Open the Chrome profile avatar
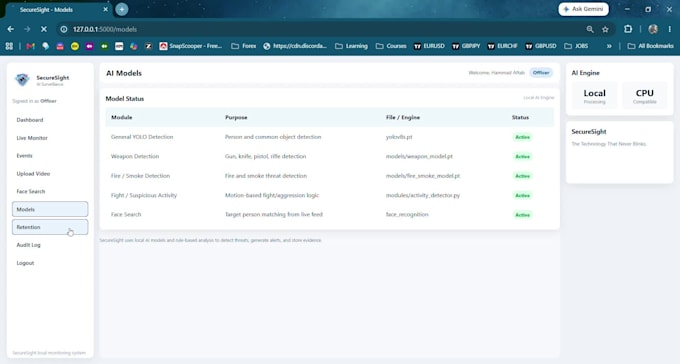Viewport: 680px width, 364px height. click(x=653, y=29)
